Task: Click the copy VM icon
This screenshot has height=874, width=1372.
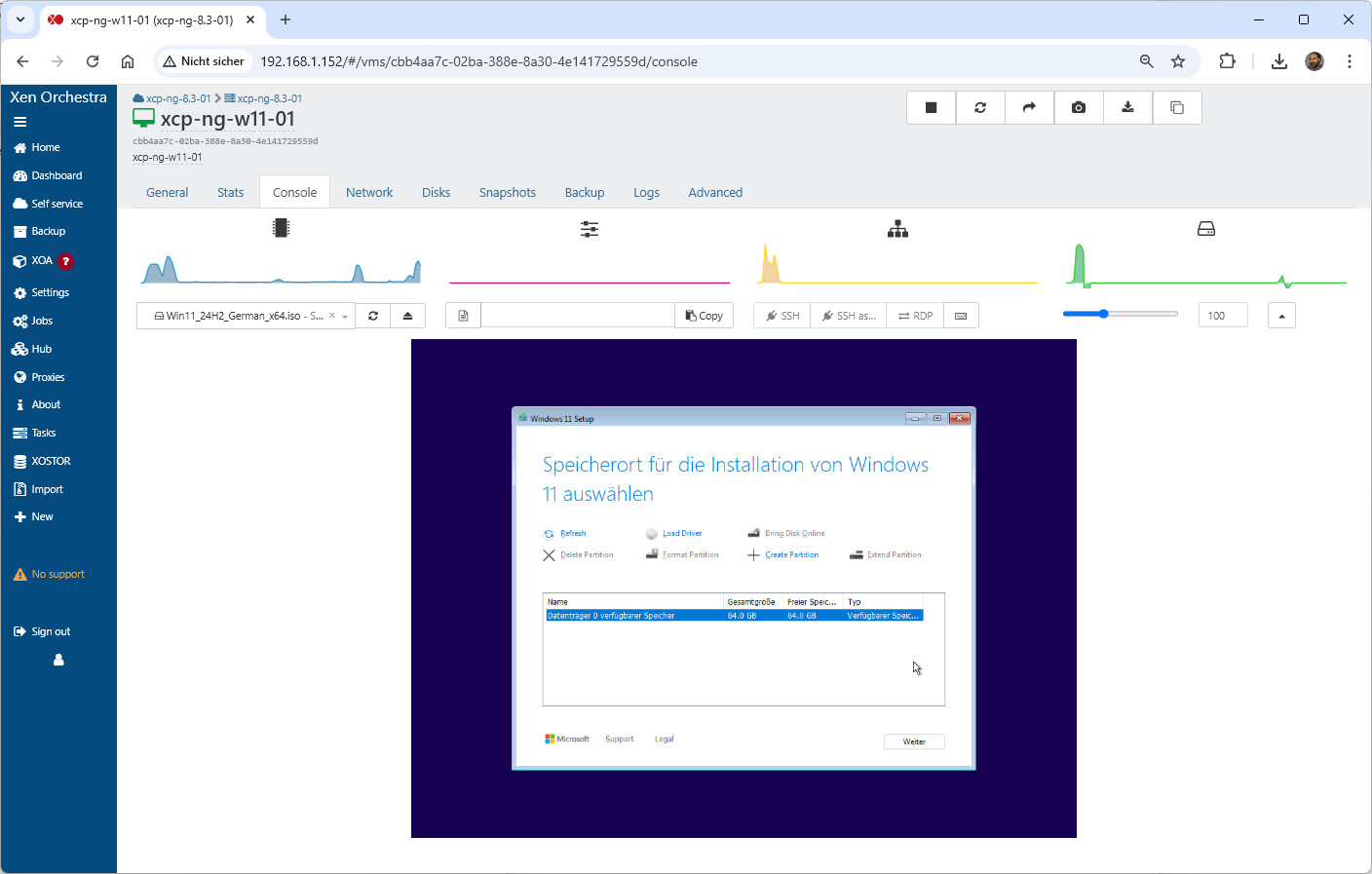Action: (1177, 108)
